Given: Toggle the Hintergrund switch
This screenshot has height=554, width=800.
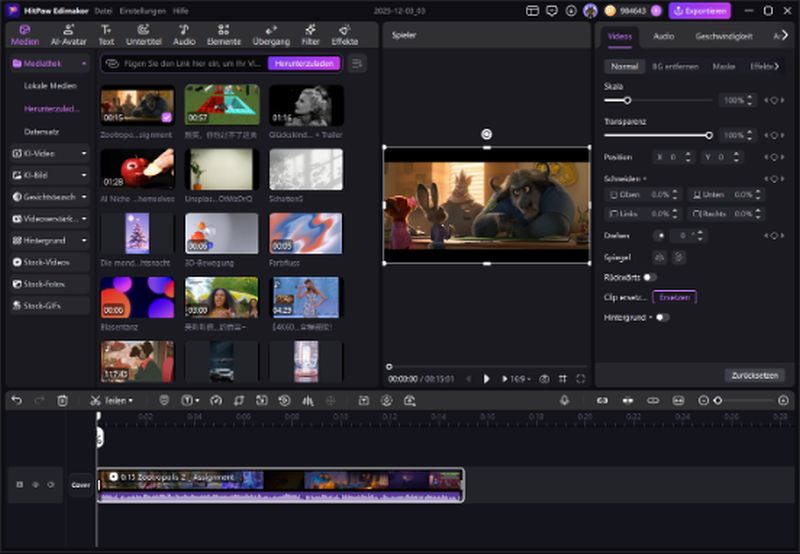Looking at the screenshot, I should [662, 317].
